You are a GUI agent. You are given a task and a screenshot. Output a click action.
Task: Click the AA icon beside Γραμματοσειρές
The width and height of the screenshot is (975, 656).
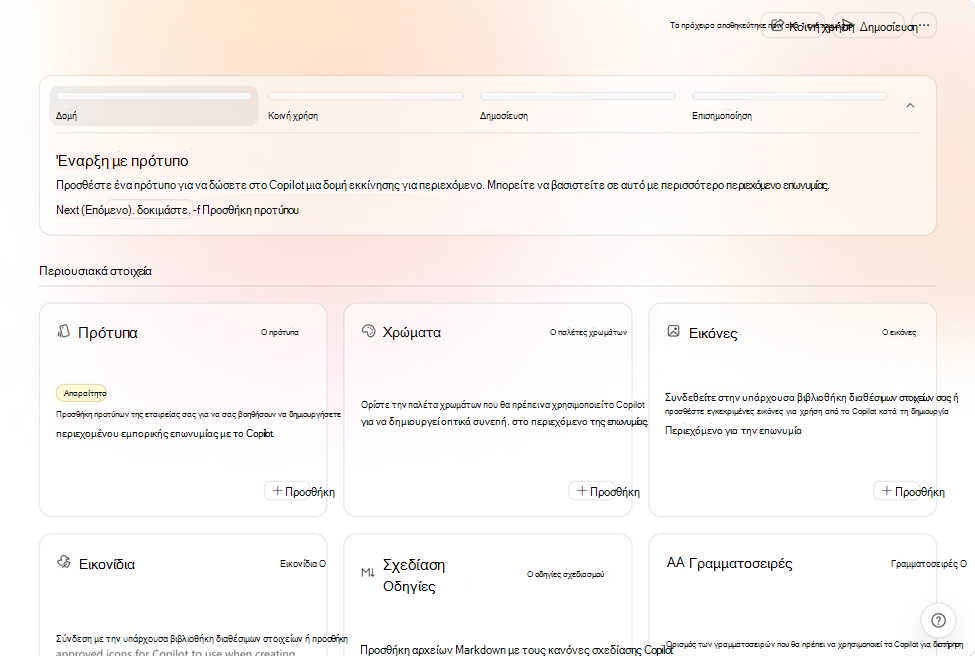coord(675,563)
